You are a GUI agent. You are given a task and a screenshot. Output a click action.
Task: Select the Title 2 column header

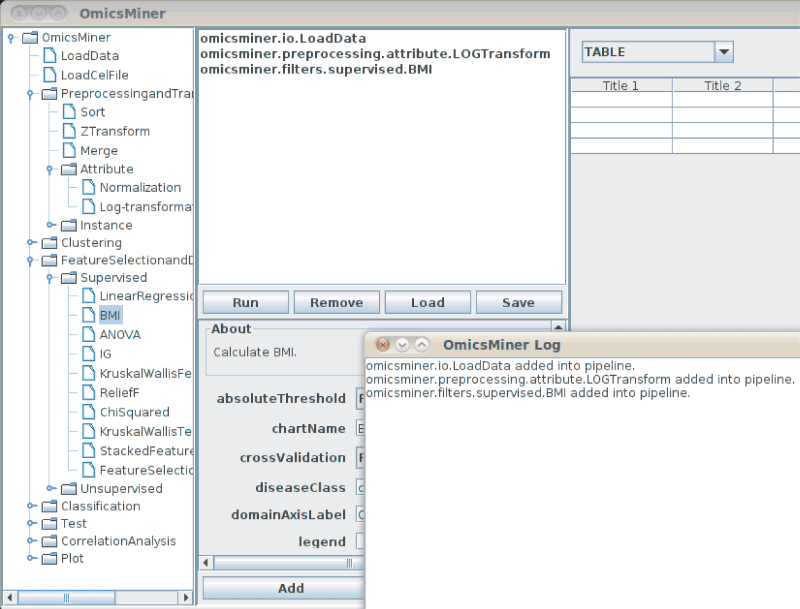[x=722, y=86]
